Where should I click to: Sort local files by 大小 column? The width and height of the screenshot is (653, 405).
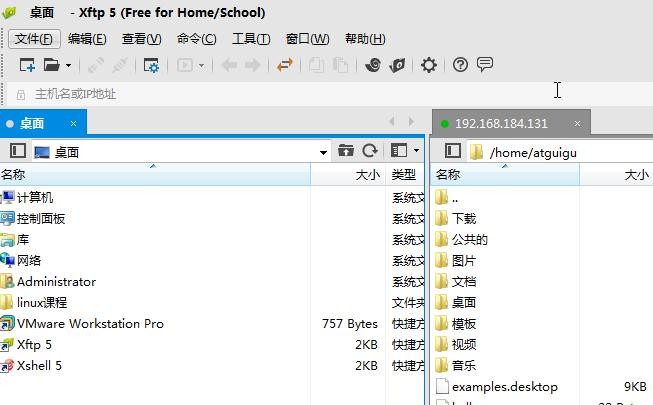(348, 174)
